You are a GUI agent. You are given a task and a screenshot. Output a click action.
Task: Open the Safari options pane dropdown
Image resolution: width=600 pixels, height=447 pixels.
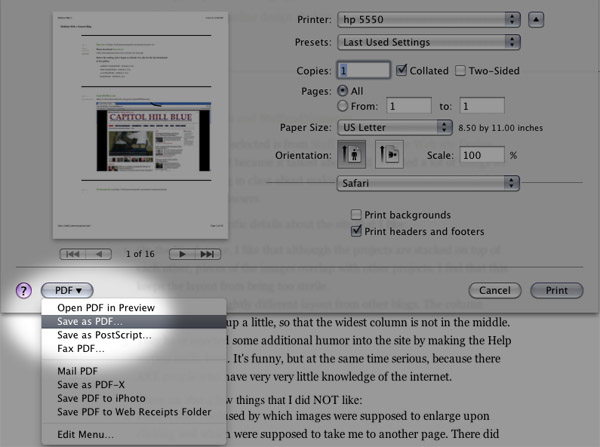[428, 183]
